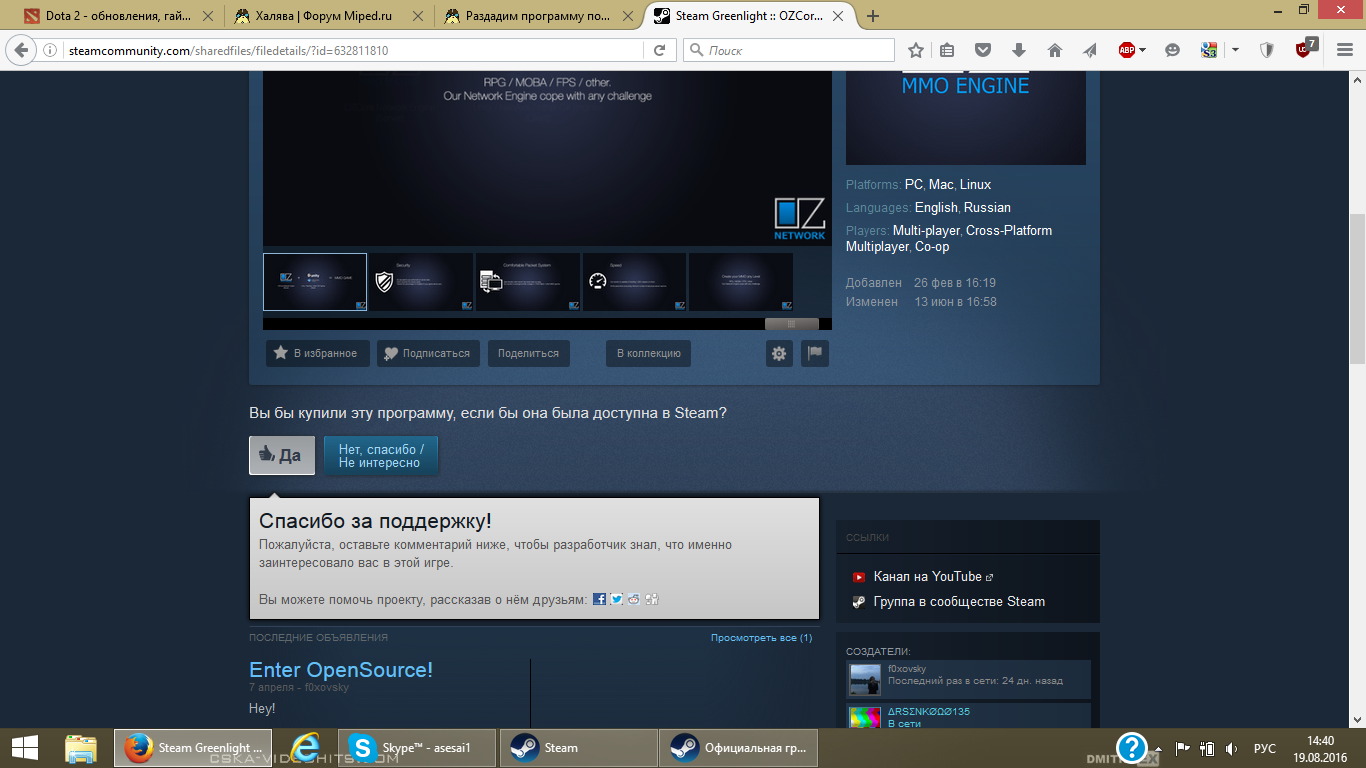The image size is (1366, 768).
Task: Click the В коллекцию button
Action: pos(648,353)
